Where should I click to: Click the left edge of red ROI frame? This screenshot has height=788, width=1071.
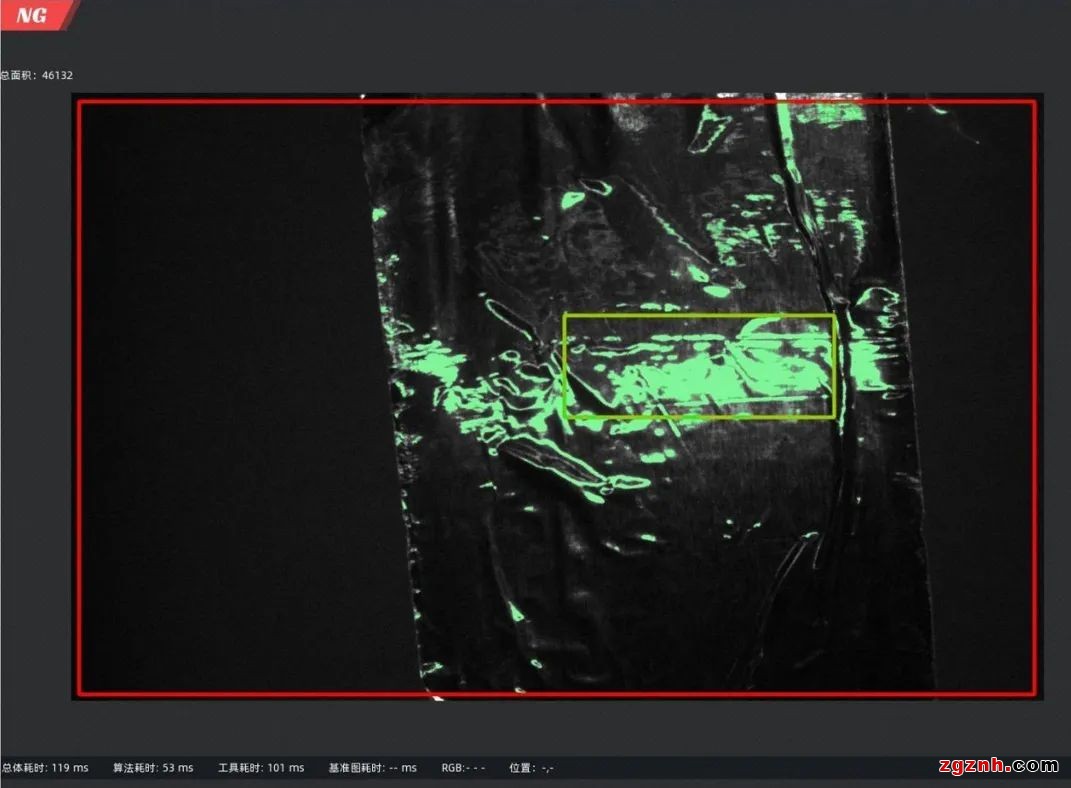point(79,400)
